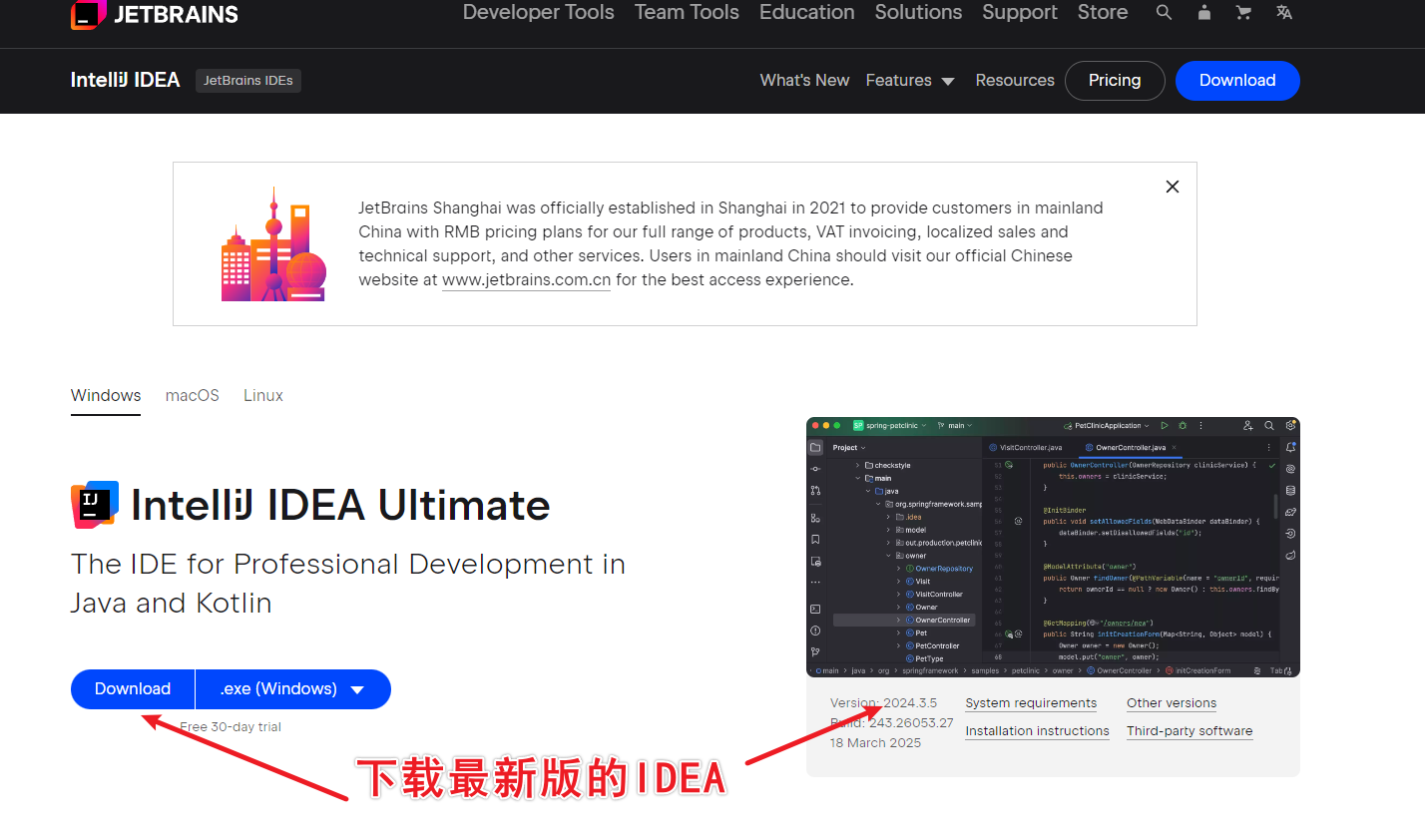Click the blue Download button in header
This screenshot has height=840, width=1425.
[1236, 81]
